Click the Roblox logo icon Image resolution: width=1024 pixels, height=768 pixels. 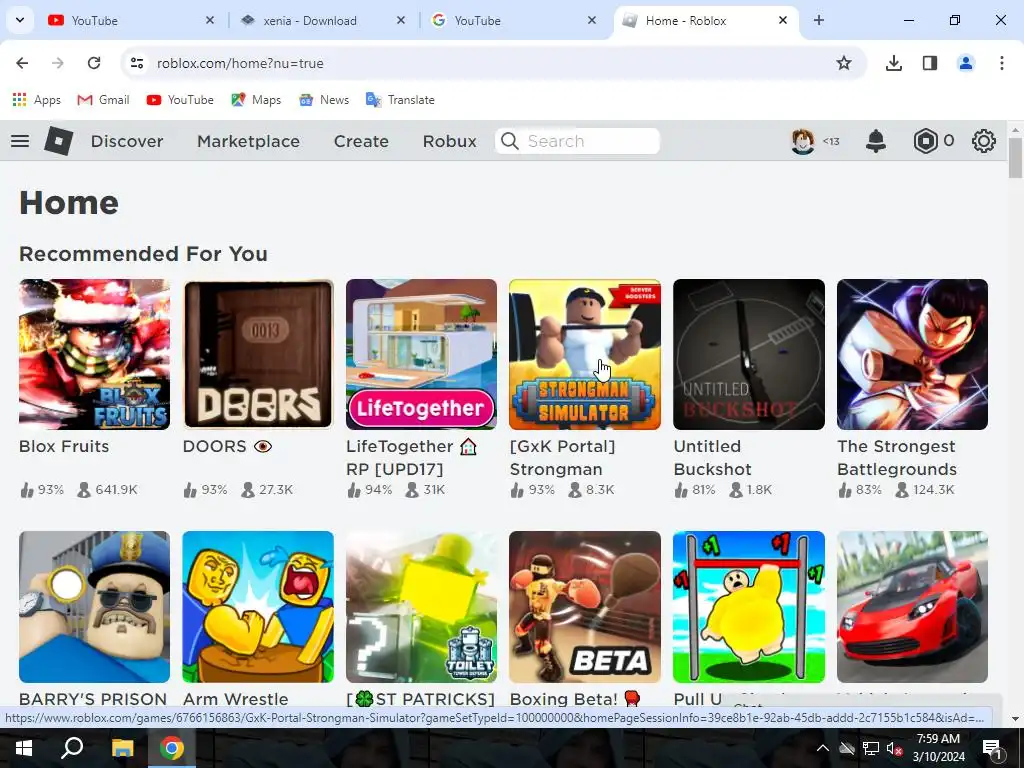58,141
